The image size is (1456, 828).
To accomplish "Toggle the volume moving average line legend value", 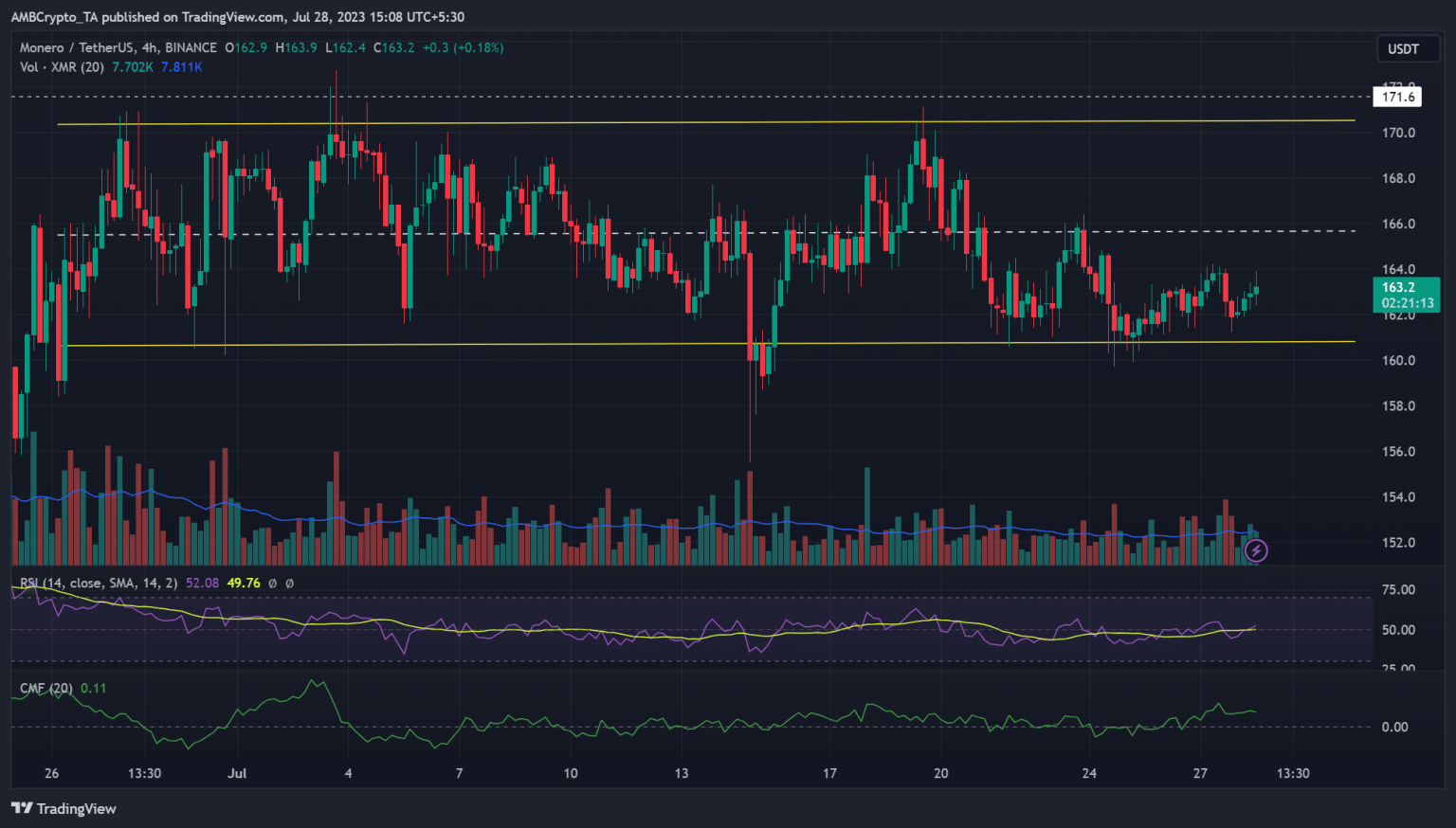I will [x=182, y=67].
